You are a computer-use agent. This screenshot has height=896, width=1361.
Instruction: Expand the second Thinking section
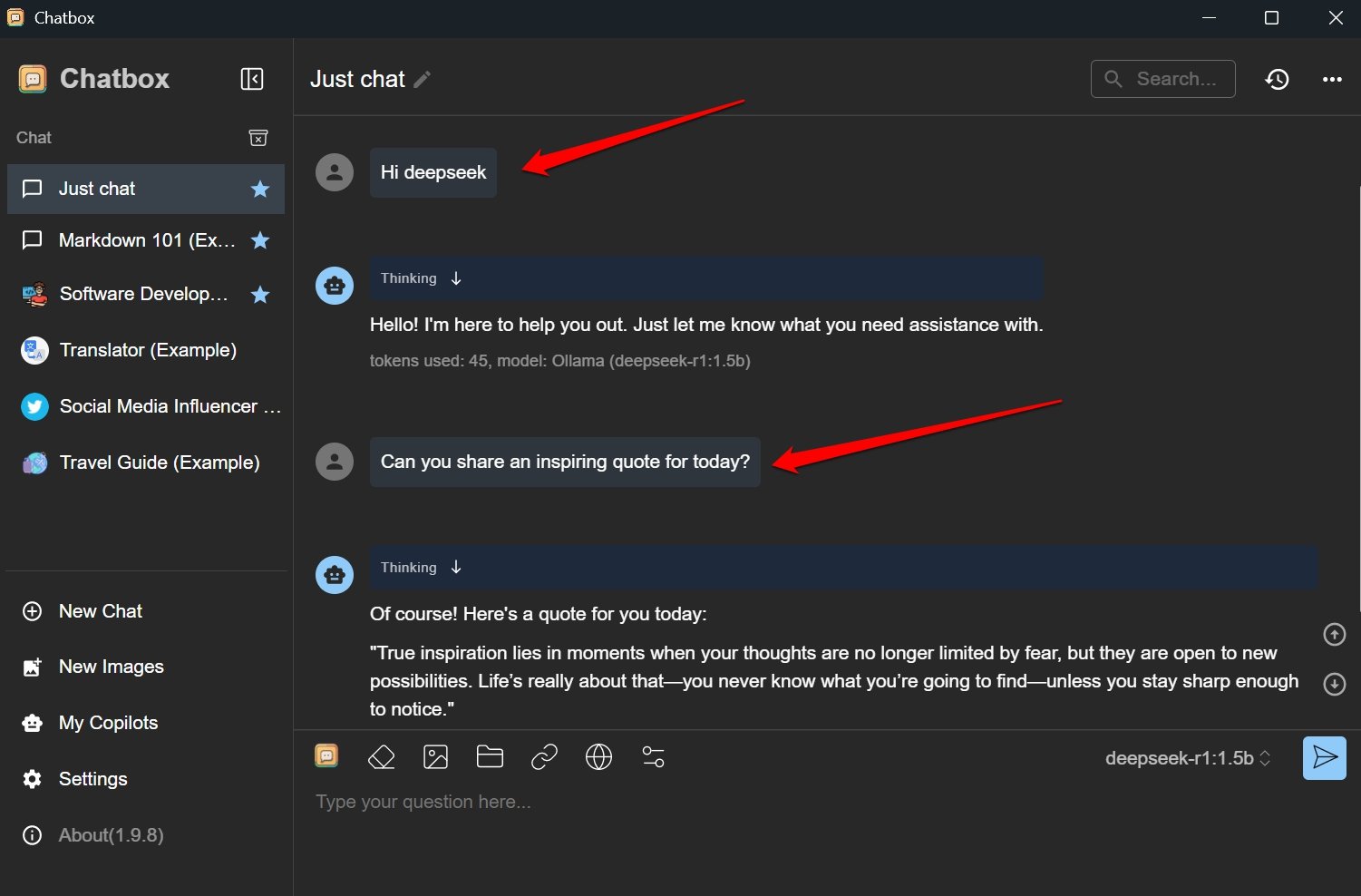point(843,568)
